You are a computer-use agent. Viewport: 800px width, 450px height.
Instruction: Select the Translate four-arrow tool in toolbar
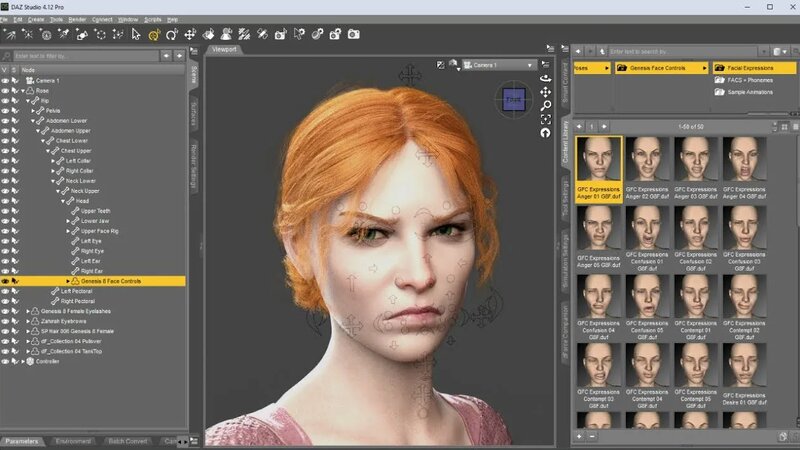click(x=190, y=34)
